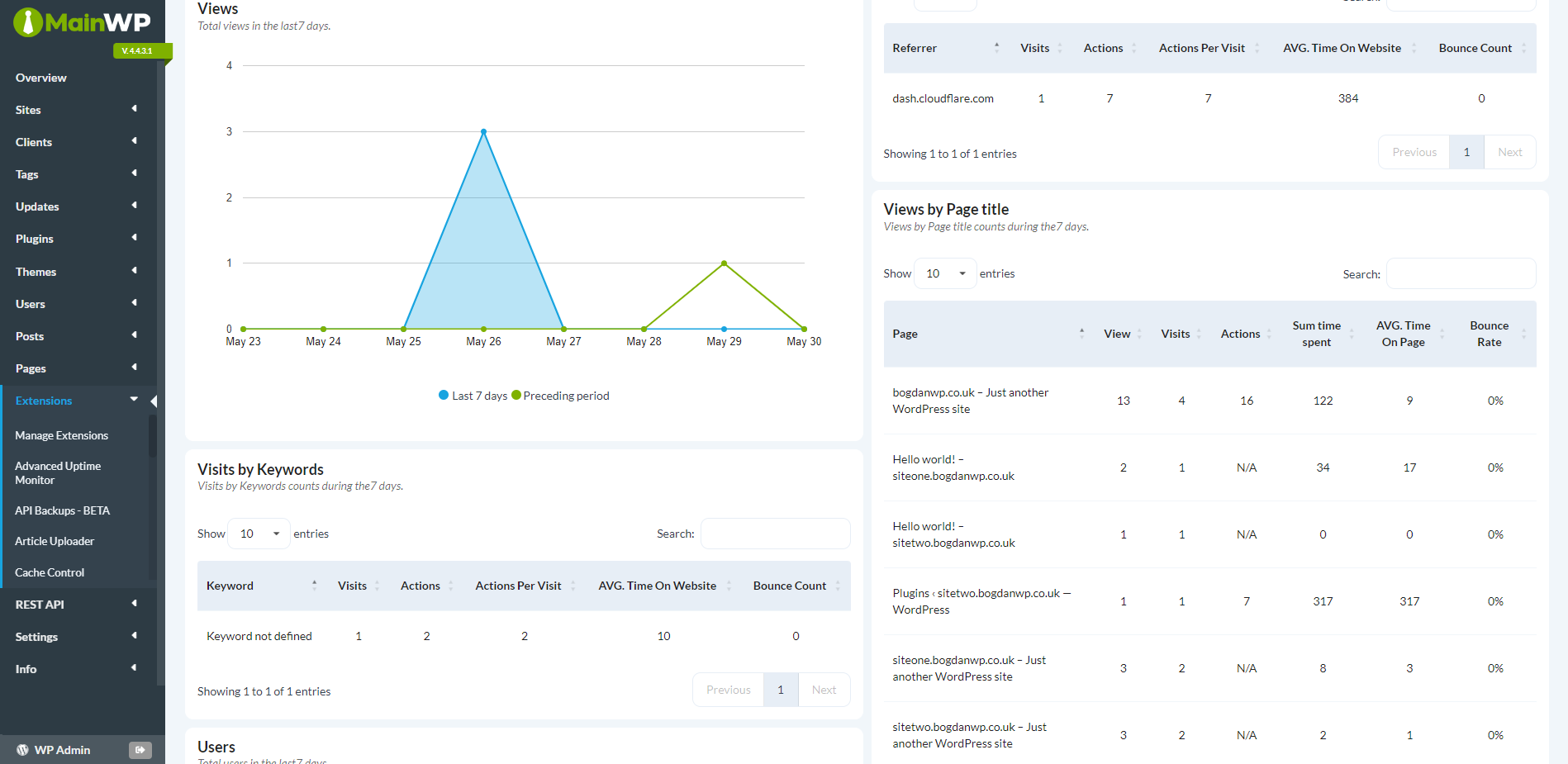Focus the Views by Page title search field
This screenshot has height=764, width=1568.
pos(1461,273)
